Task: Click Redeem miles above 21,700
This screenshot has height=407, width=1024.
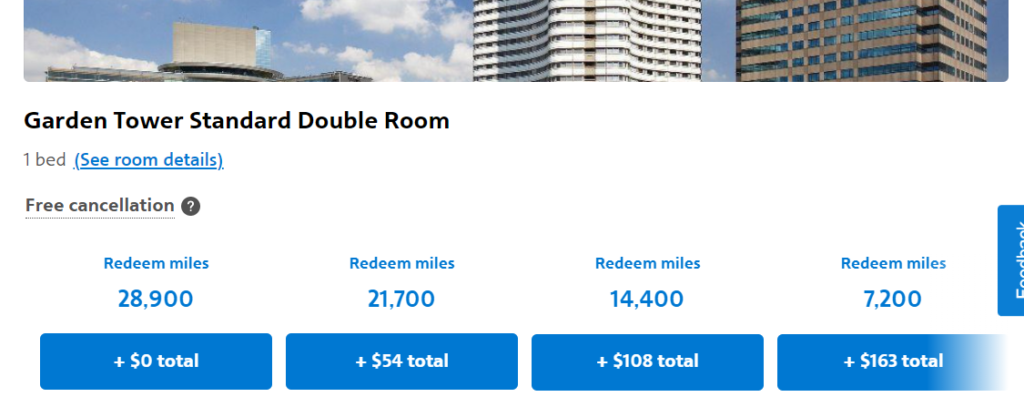Action: click(402, 264)
